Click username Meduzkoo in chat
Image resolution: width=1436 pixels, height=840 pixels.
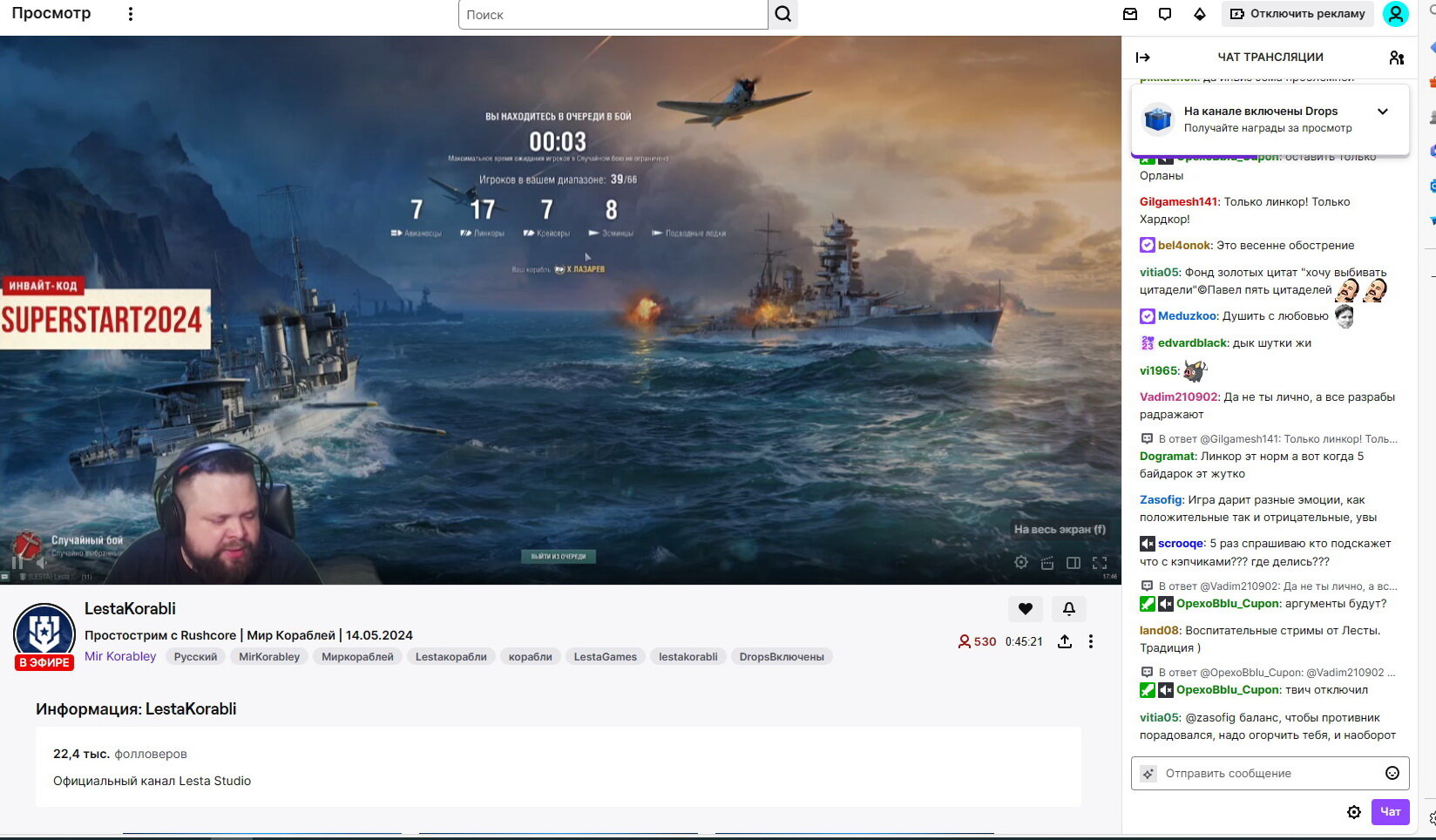point(1187,315)
